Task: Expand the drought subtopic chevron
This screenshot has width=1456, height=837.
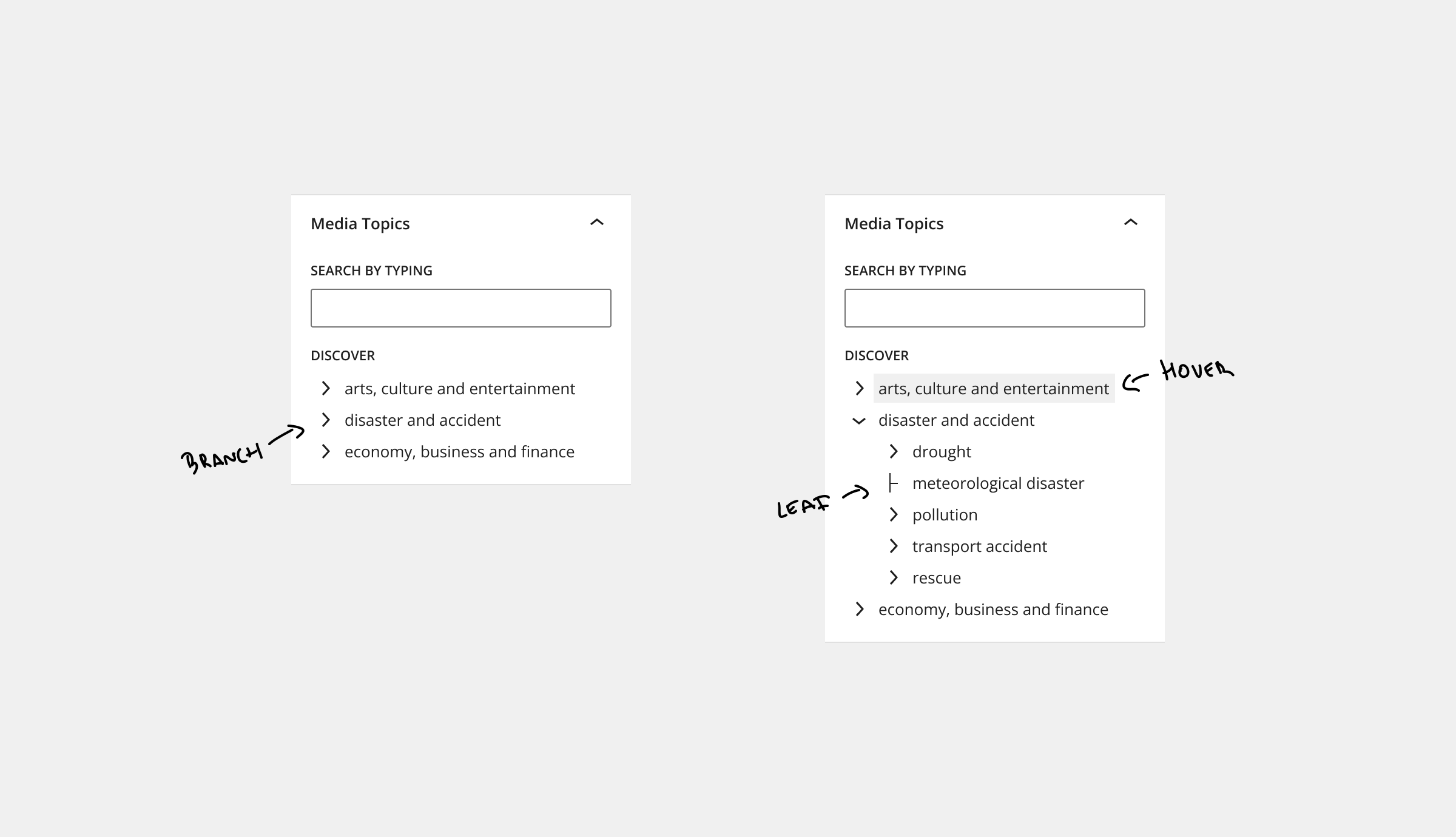Action: (x=894, y=451)
